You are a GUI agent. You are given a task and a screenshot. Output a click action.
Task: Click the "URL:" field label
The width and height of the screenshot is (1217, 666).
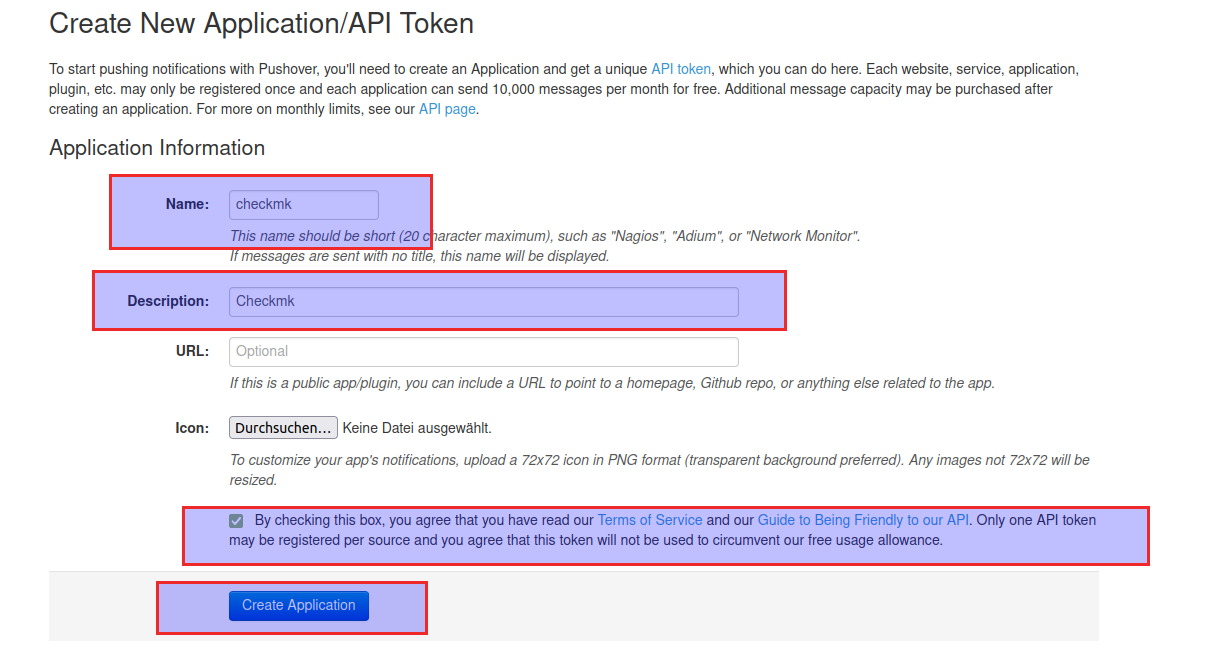192,351
